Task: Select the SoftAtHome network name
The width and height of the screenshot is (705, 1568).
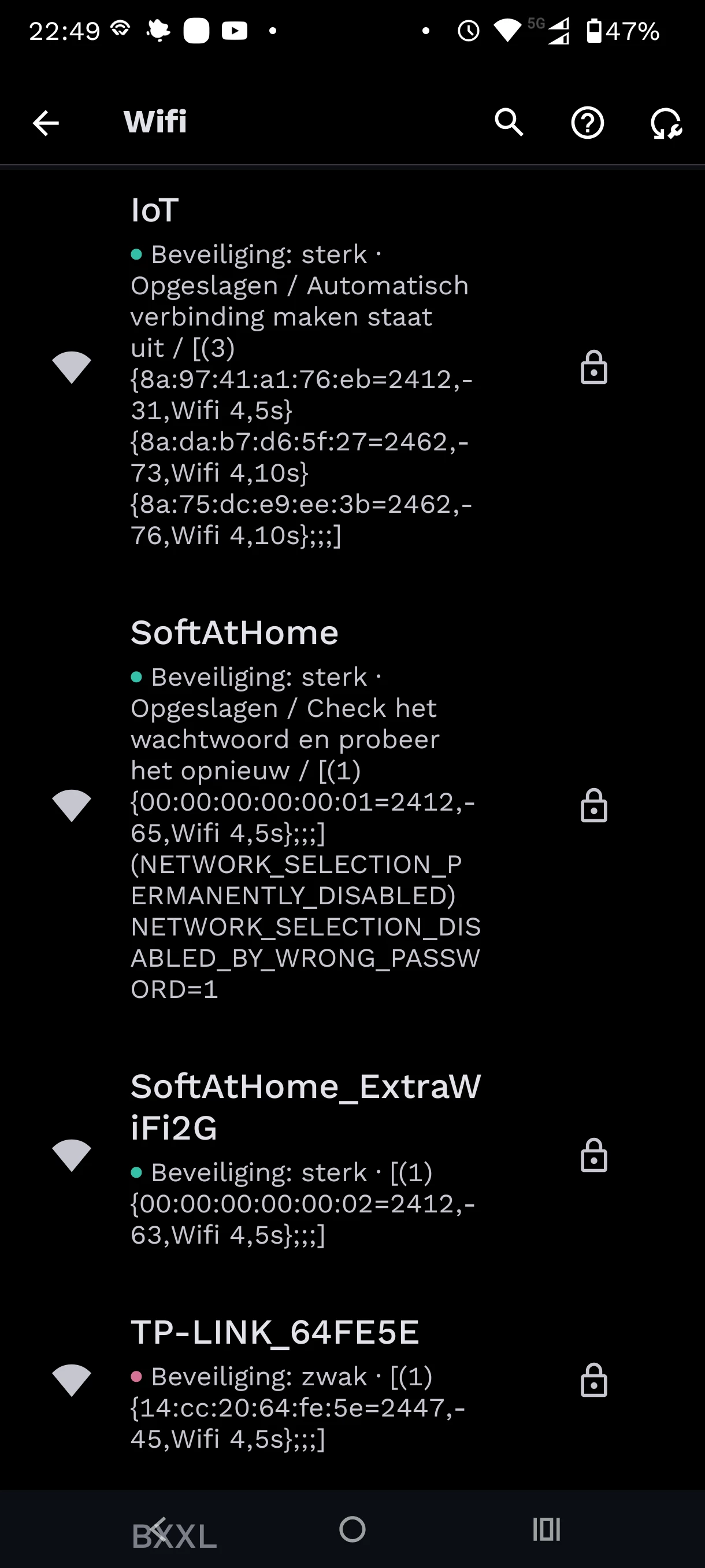Action: click(234, 633)
